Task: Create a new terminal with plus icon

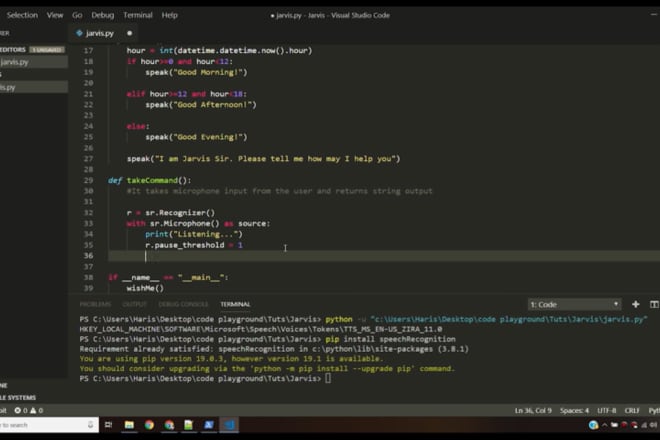Action: click(635, 304)
